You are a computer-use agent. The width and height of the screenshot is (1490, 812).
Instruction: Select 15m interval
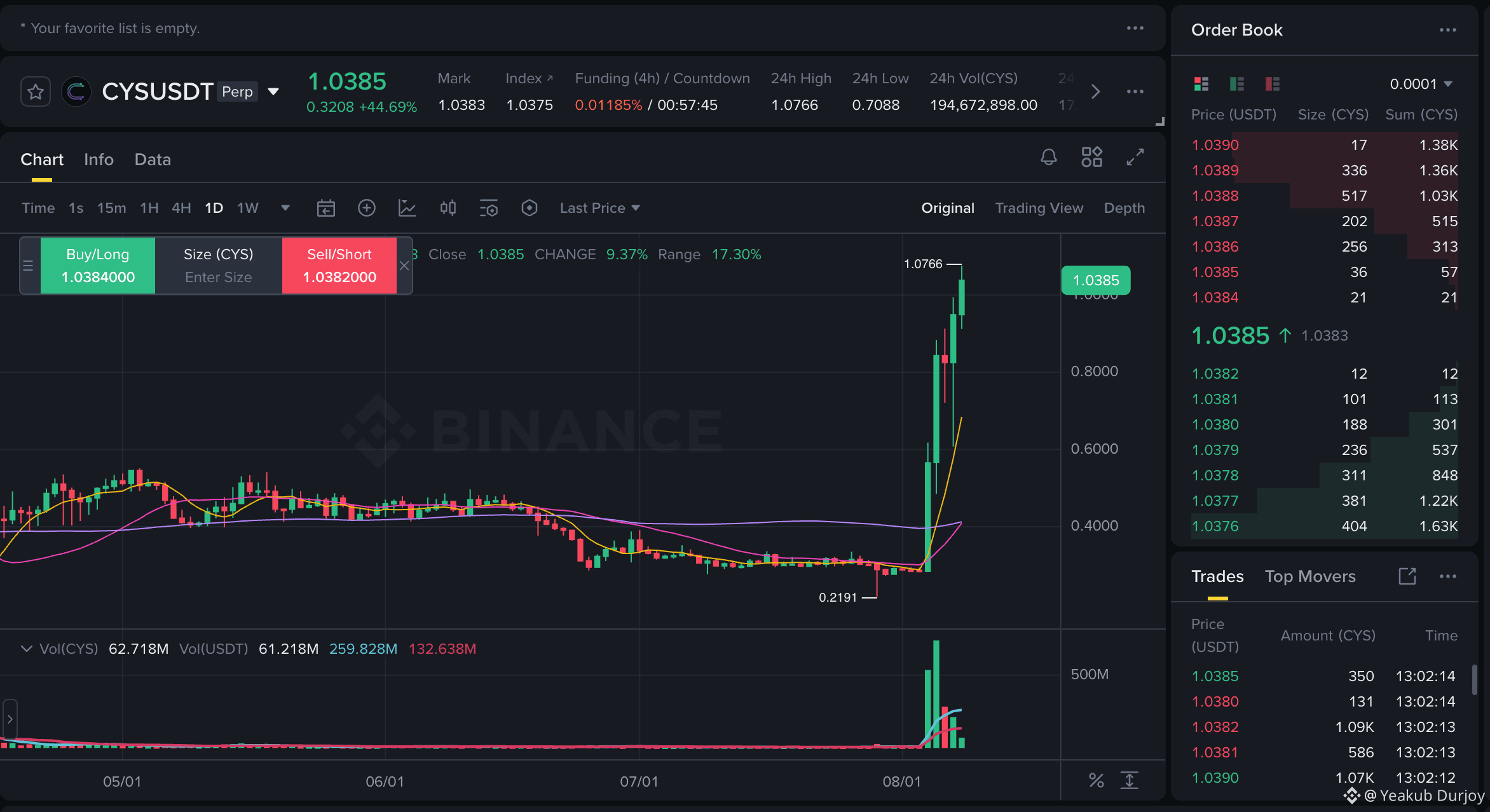coord(112,208)
